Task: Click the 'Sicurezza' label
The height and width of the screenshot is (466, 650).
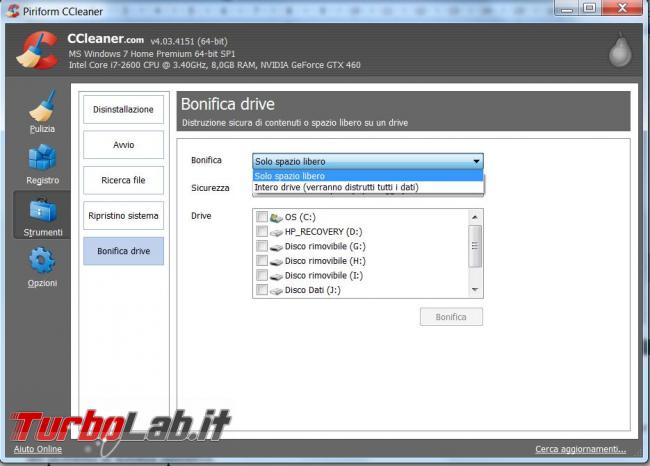Action: pyautogui.click(x=210, y=188)
